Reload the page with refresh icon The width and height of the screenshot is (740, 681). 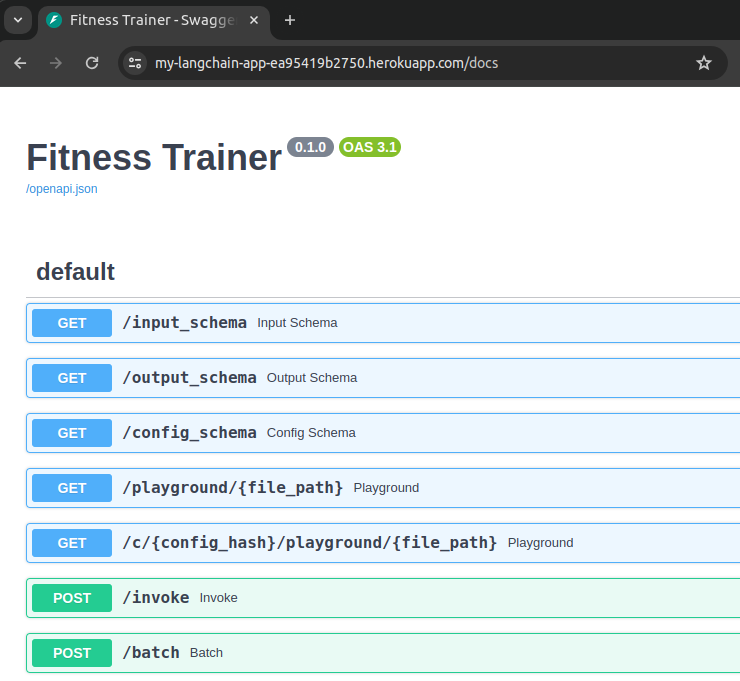[92, 63]
